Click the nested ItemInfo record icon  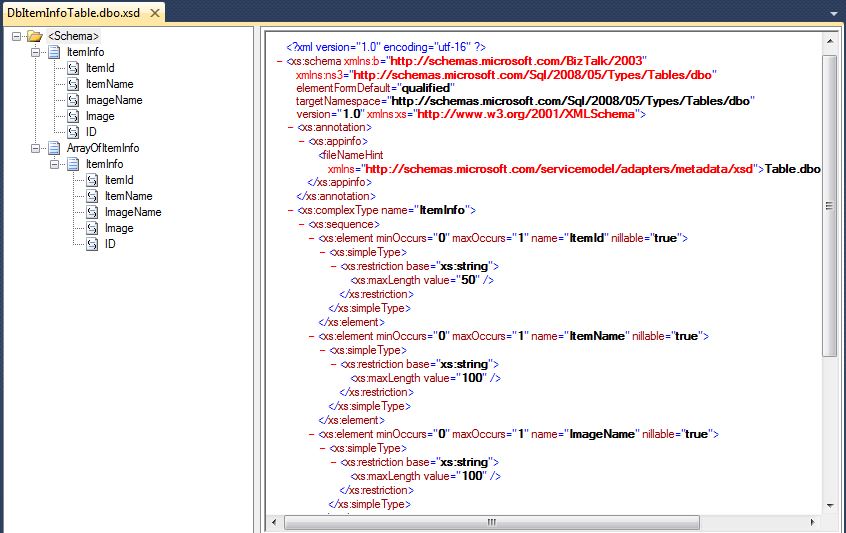click(x=73, y=164)
